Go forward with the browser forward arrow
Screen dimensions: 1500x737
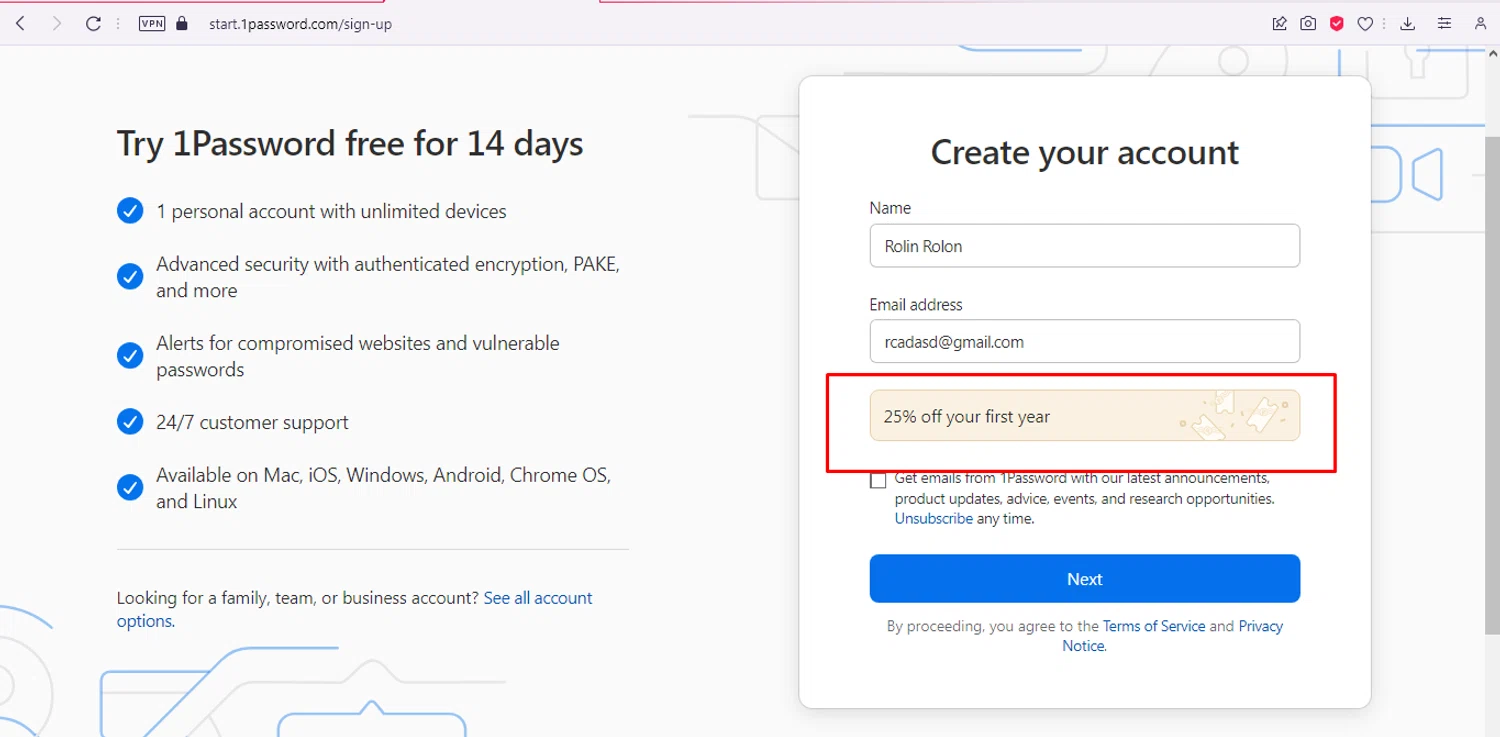[x=56, y=23]
